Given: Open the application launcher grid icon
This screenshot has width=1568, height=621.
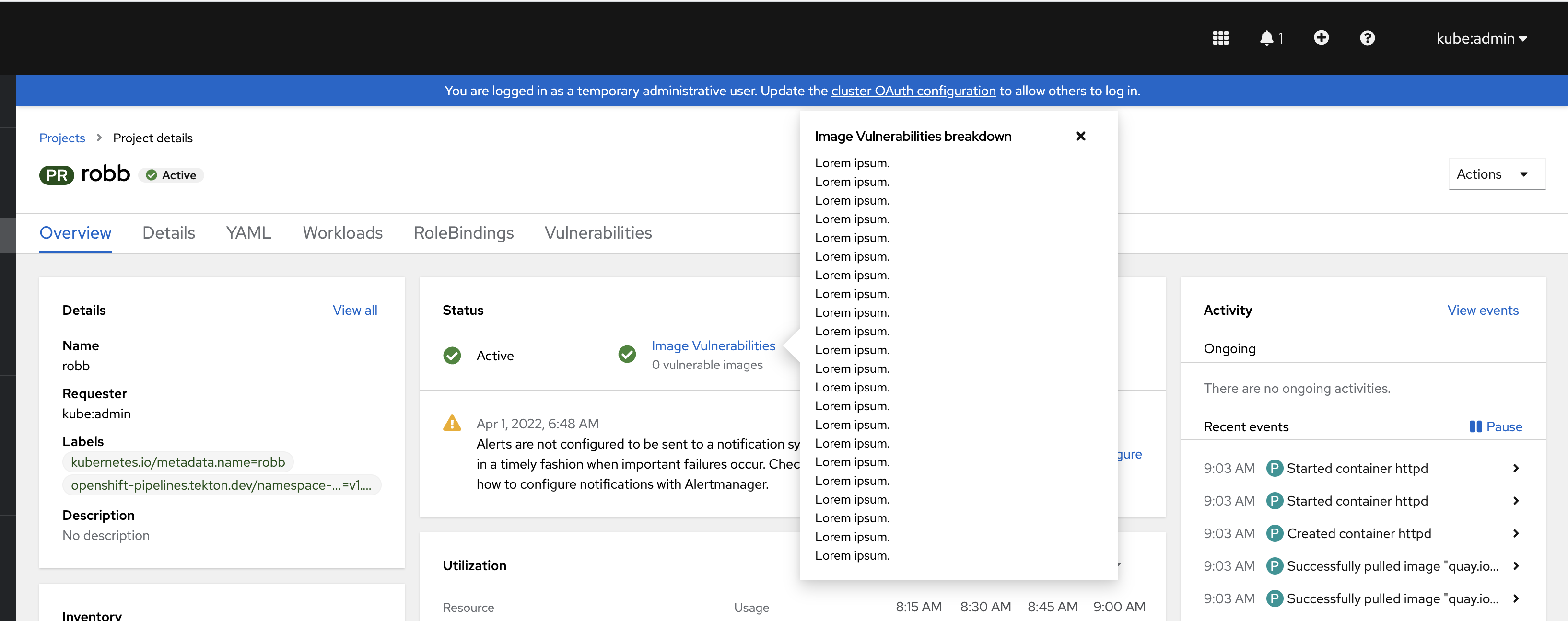Looking at the screenshot, I should point(1220,38).
